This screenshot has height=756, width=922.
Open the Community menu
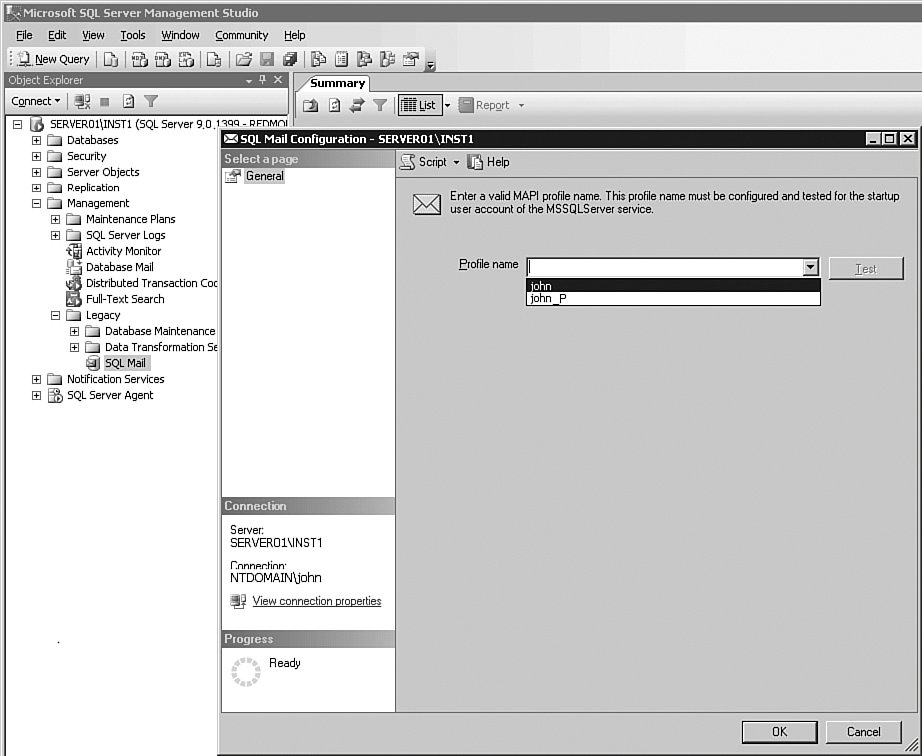point(242,35)
